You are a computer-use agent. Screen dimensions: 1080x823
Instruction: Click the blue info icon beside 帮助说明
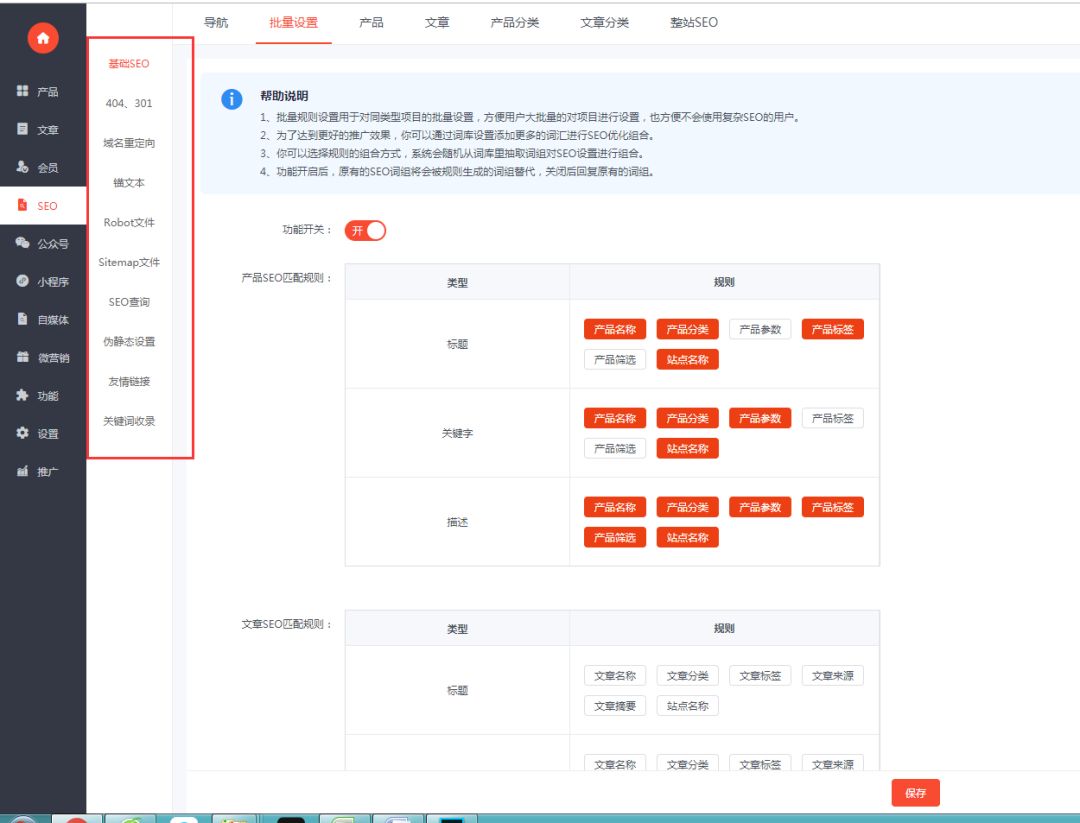click(x=232, y=99)
